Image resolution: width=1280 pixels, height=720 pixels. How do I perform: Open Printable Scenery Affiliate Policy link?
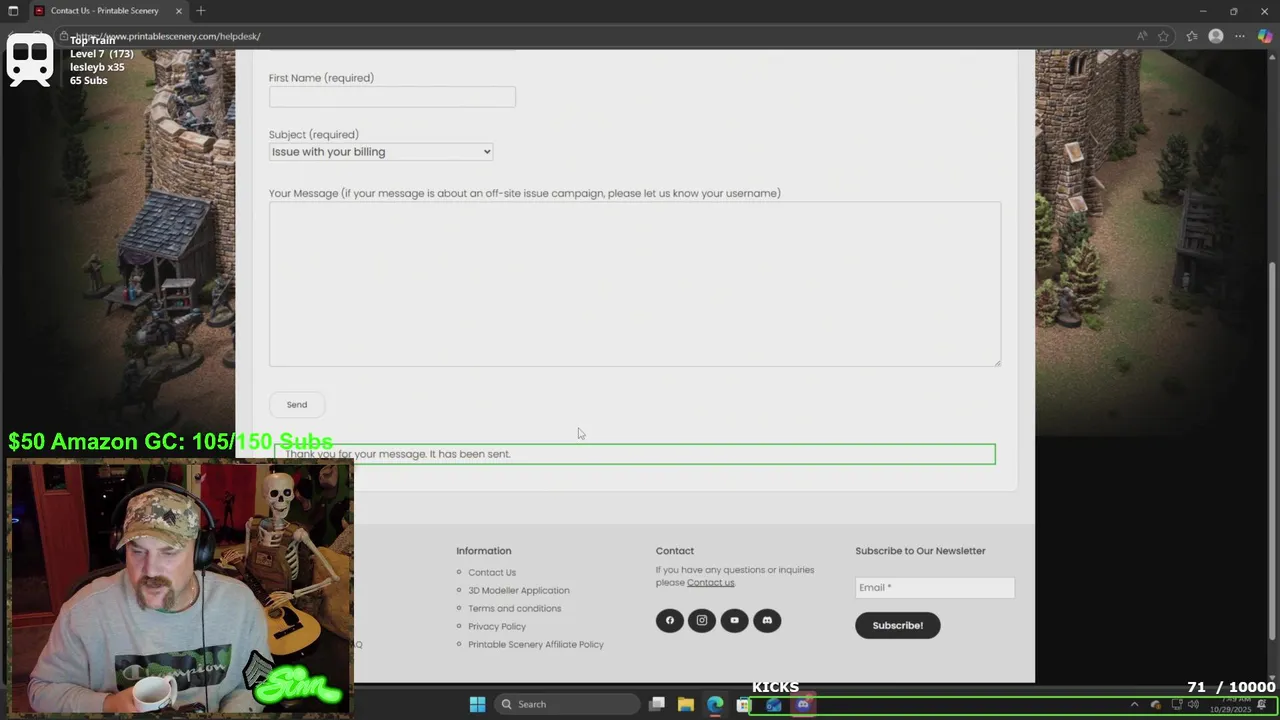(536, 645)
